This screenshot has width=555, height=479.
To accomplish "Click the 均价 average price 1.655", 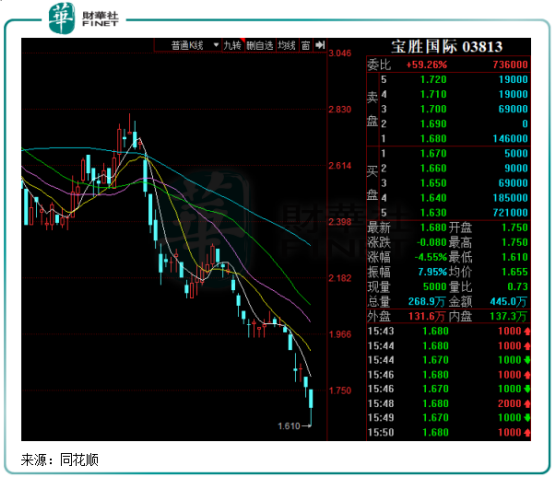I will [x=515, y=272].
